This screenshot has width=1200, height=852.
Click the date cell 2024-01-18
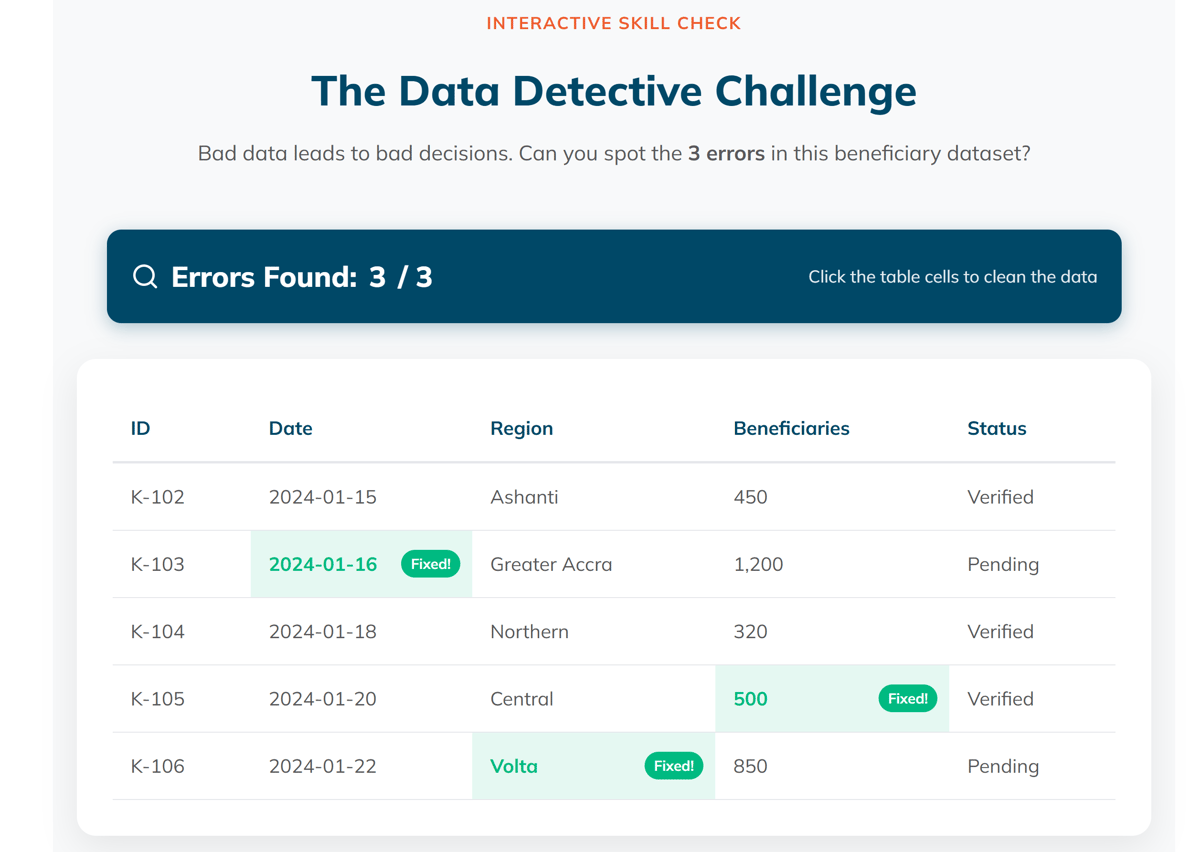pos(322,632)
